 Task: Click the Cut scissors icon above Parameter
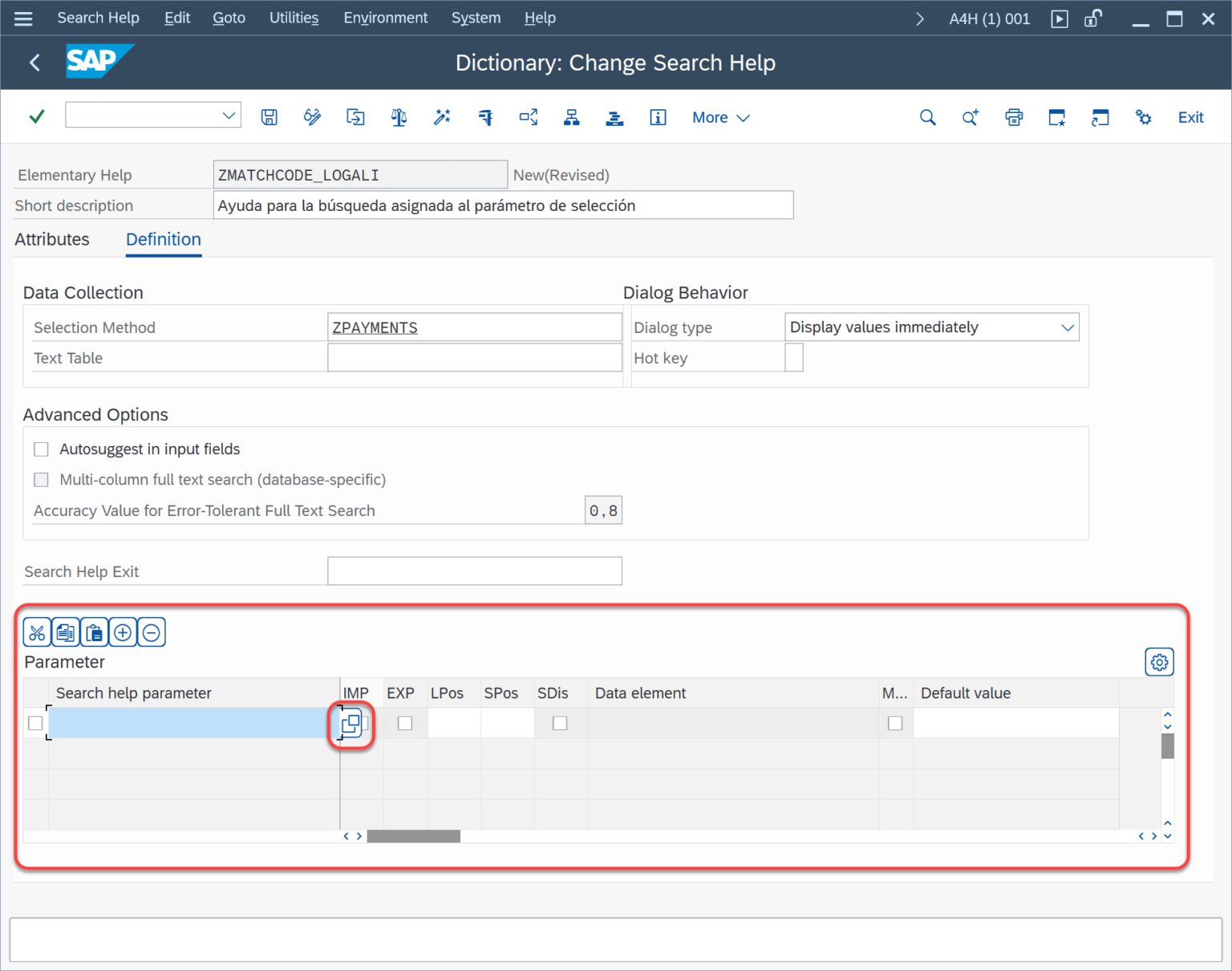(x=37, y=633)
